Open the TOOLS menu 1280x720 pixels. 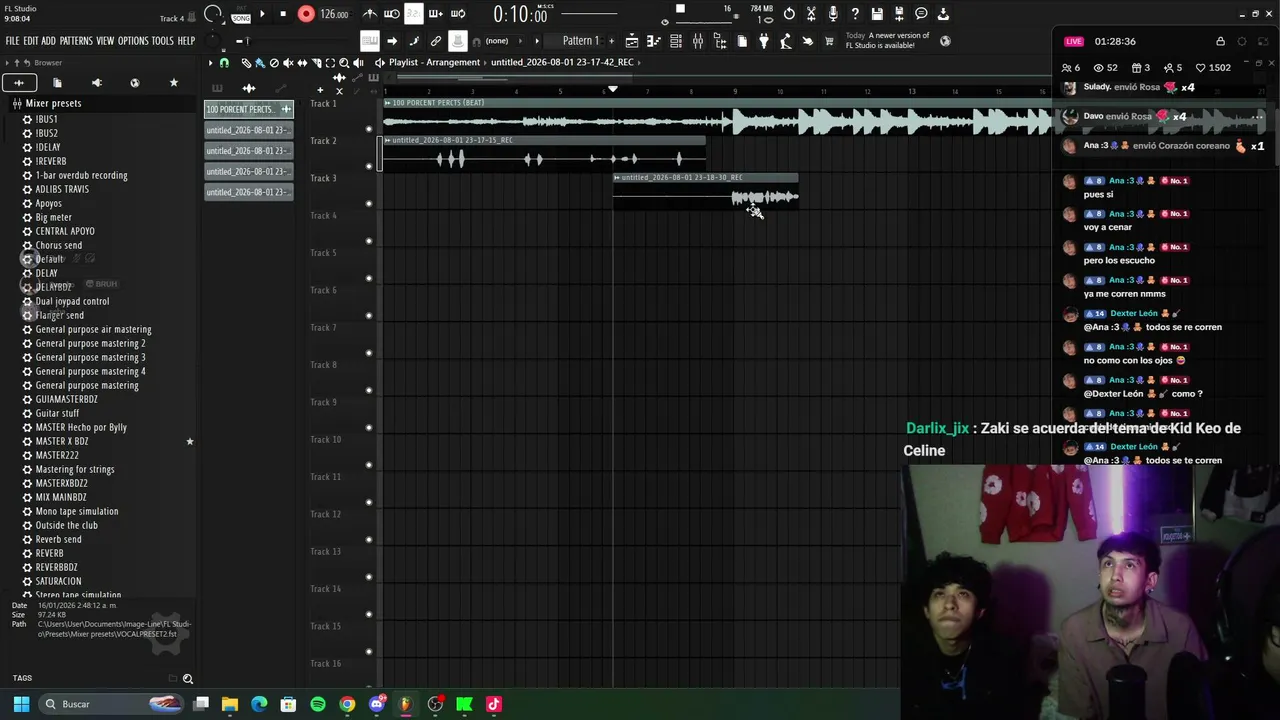click(x=163, y=41)
